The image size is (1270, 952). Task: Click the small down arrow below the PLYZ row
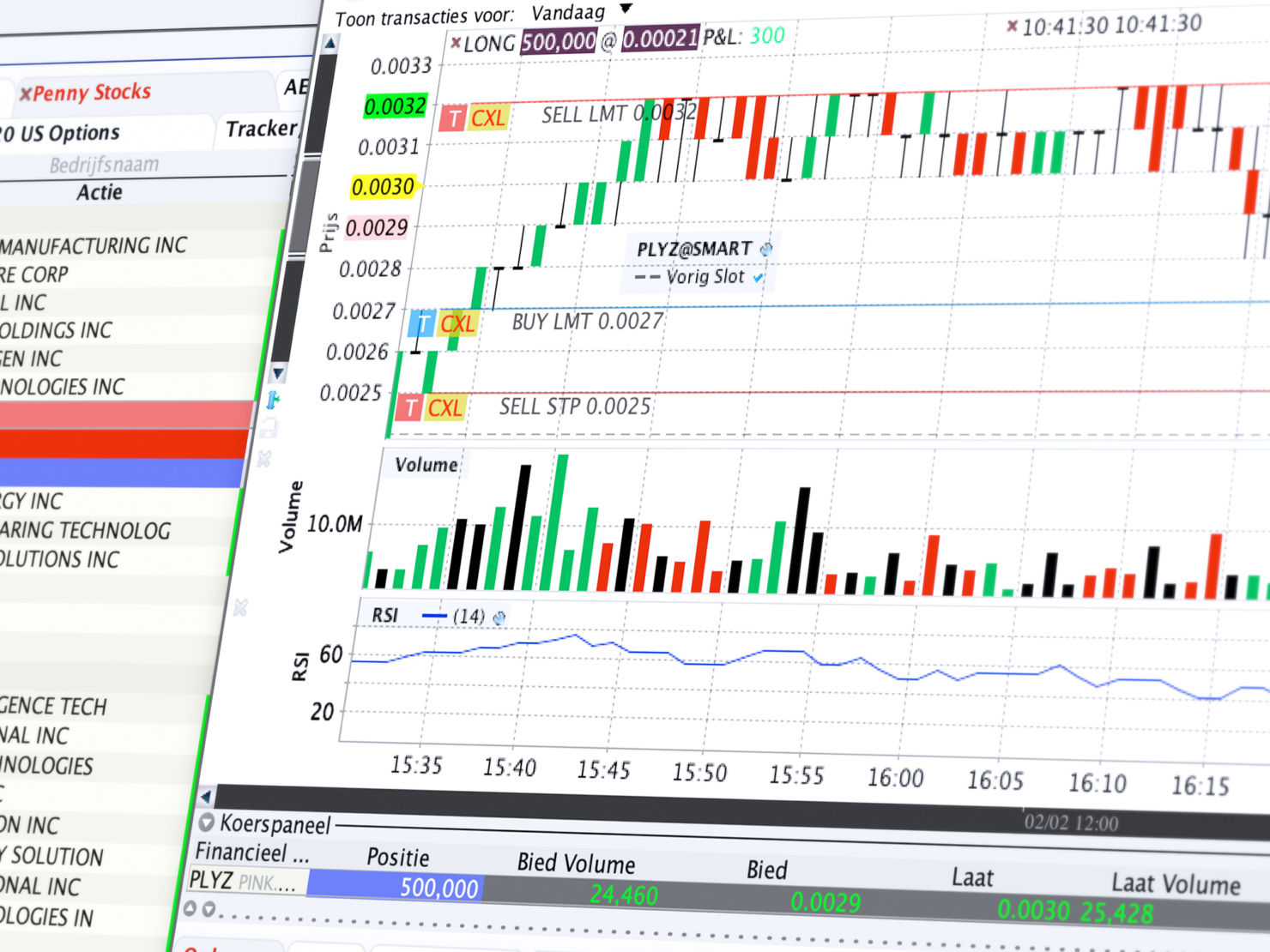click(x=209, y=908)
